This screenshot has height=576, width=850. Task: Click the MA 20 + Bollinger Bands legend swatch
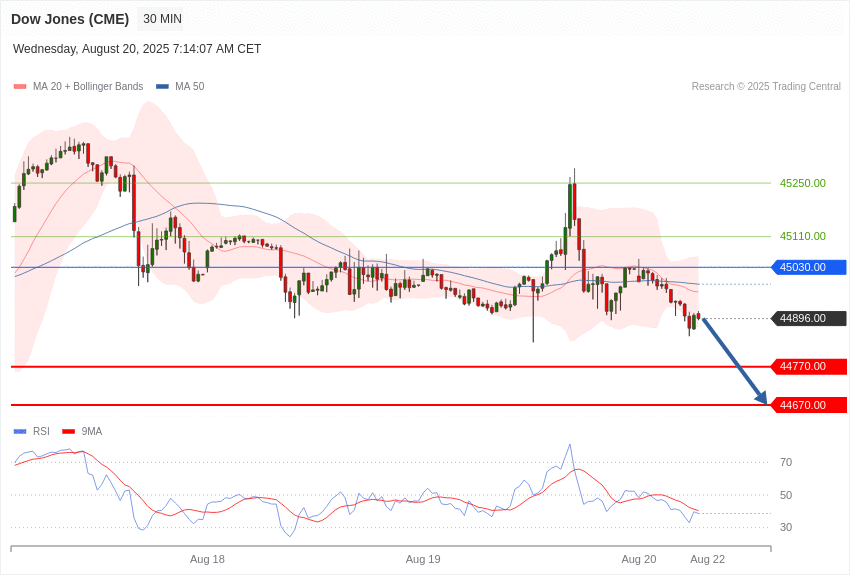point(20,86)
